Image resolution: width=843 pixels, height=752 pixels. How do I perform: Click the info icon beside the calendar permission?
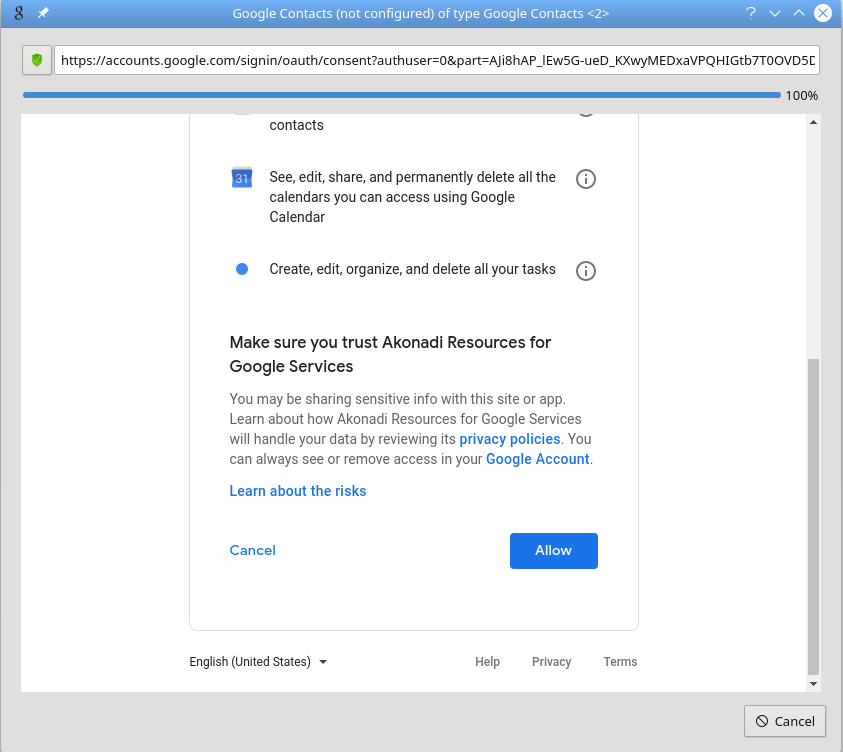[x=585, y=178]
